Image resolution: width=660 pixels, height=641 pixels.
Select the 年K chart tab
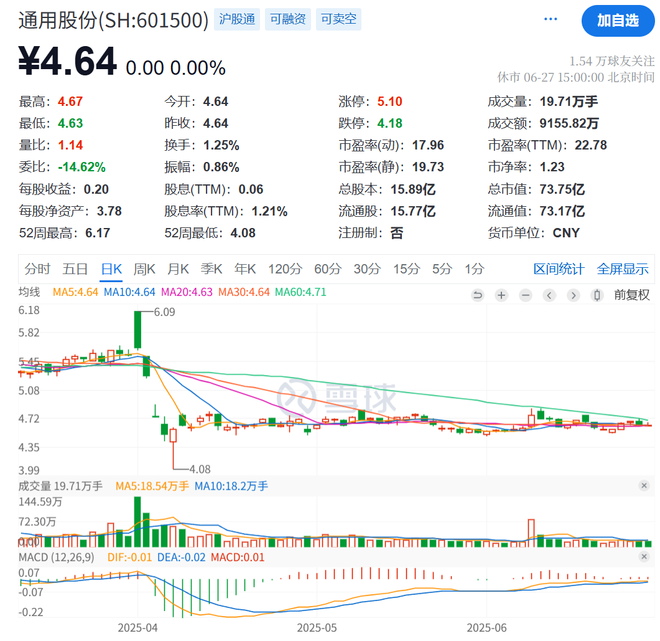tap(245, 269)
